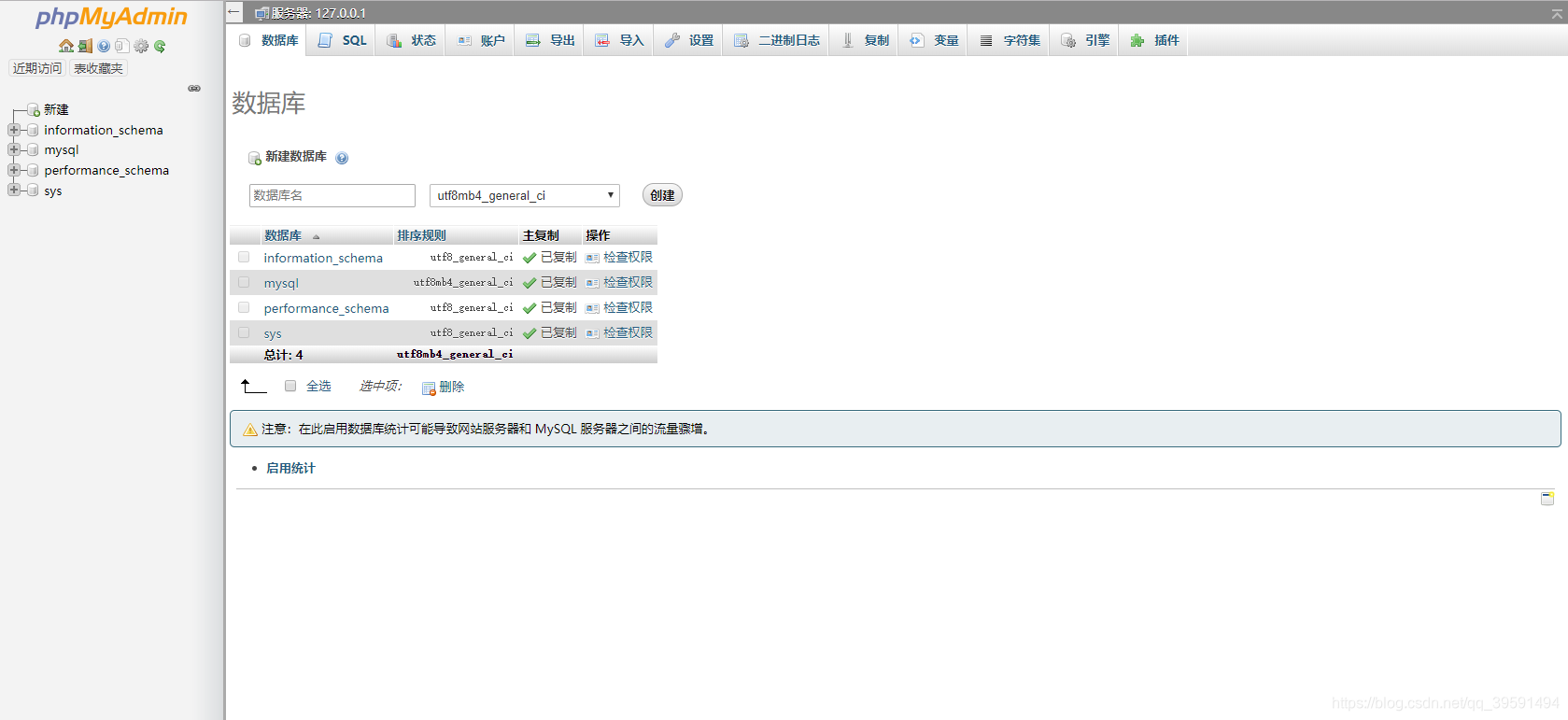1568x720 pixels.
Task: Click privileges icon in information_schema row
Action: (x=592, y=258)
